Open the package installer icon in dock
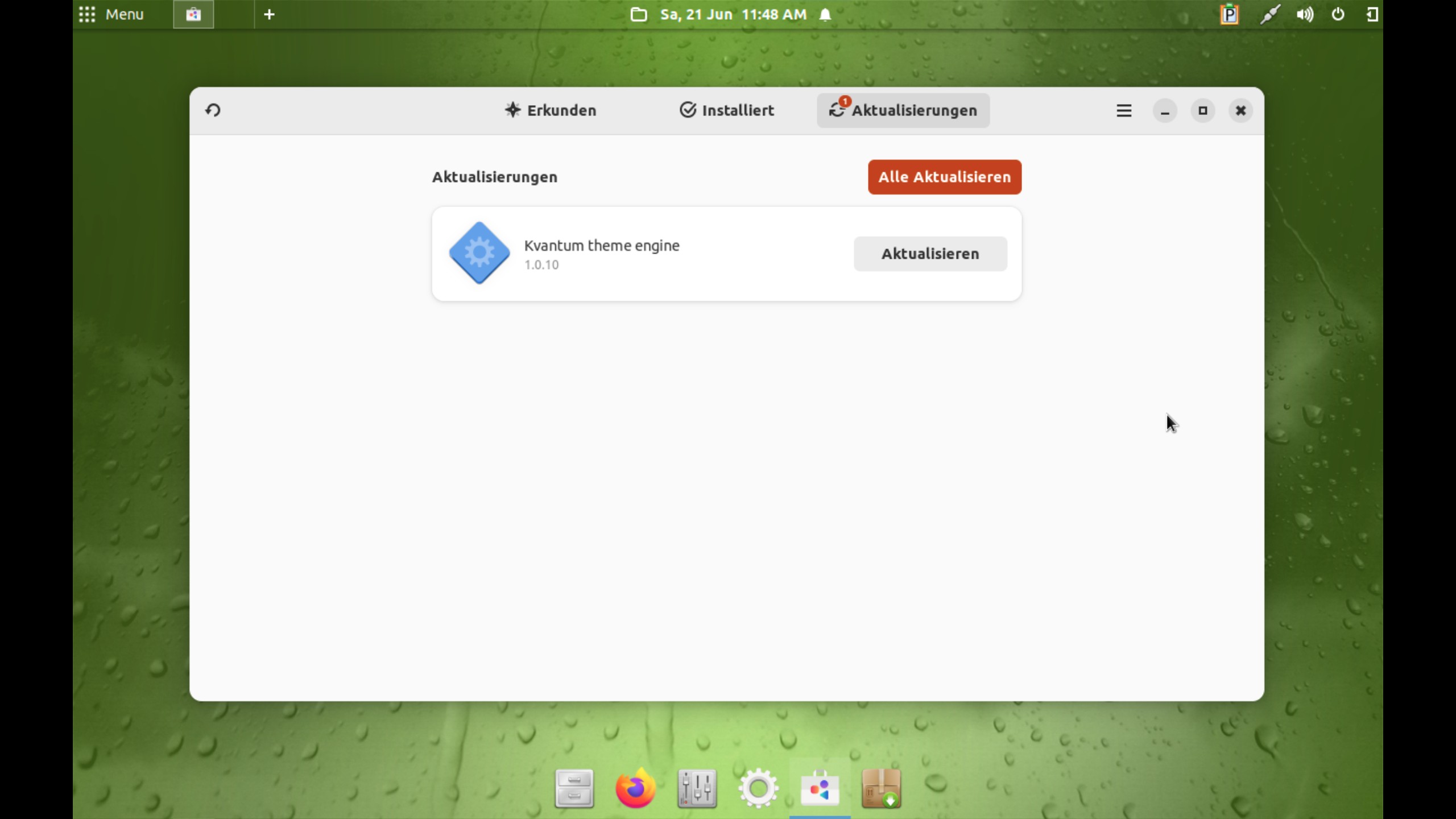 point(881,788)
